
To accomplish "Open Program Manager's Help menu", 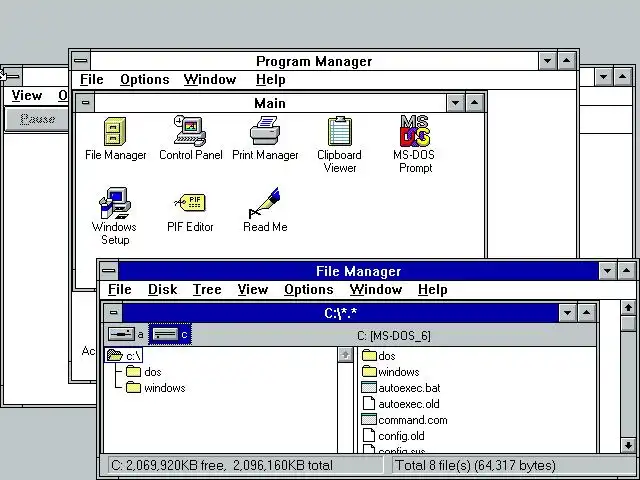I will click(270, 80).
